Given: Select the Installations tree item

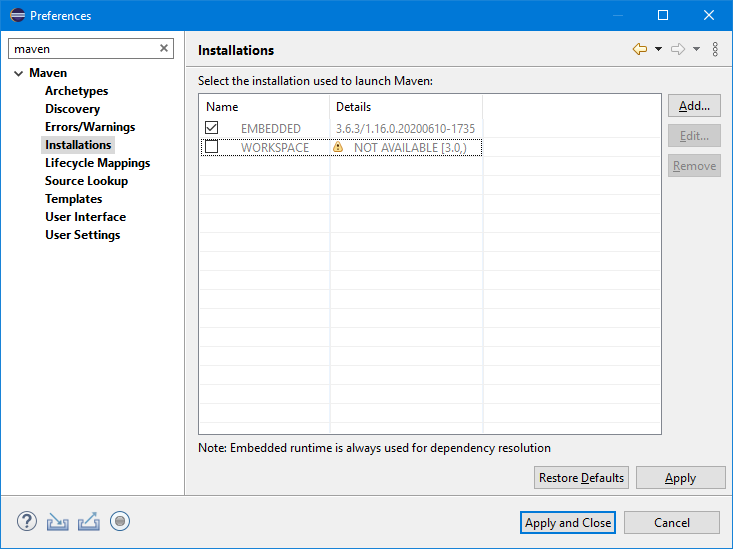Looking at the screenshot, I should pos(79,146).
